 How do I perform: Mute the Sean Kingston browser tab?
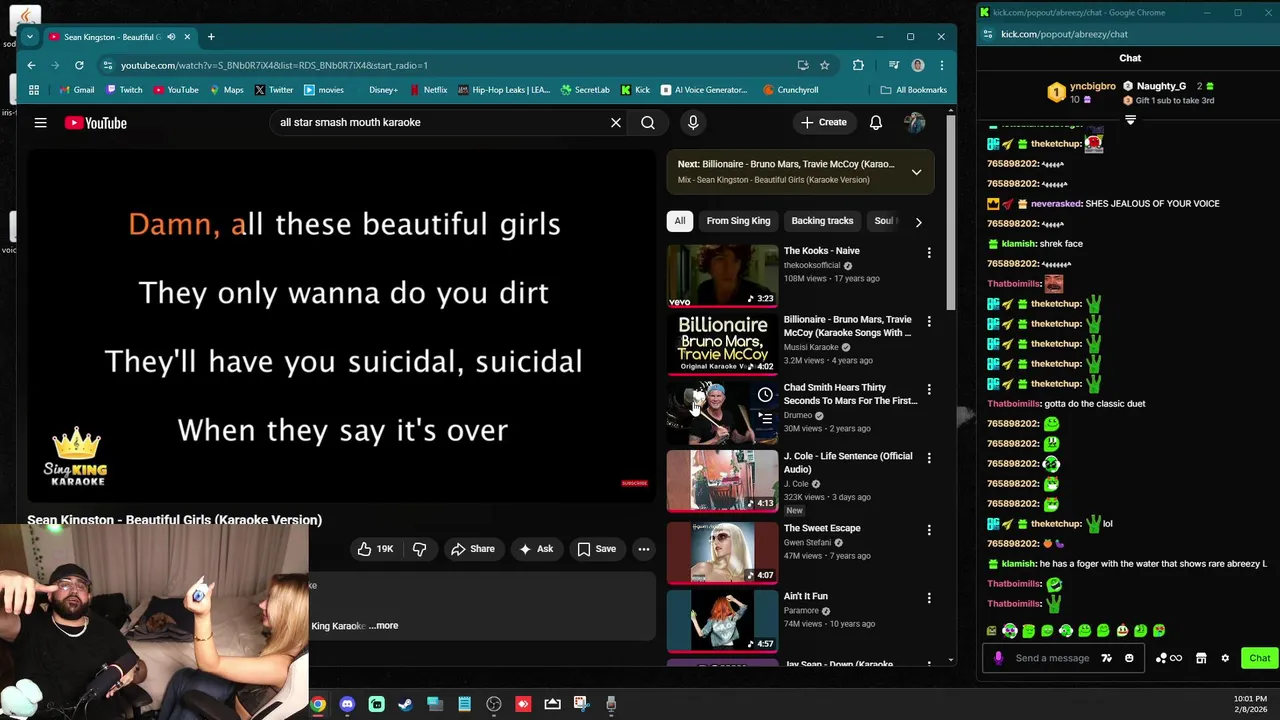coord(171,37)
